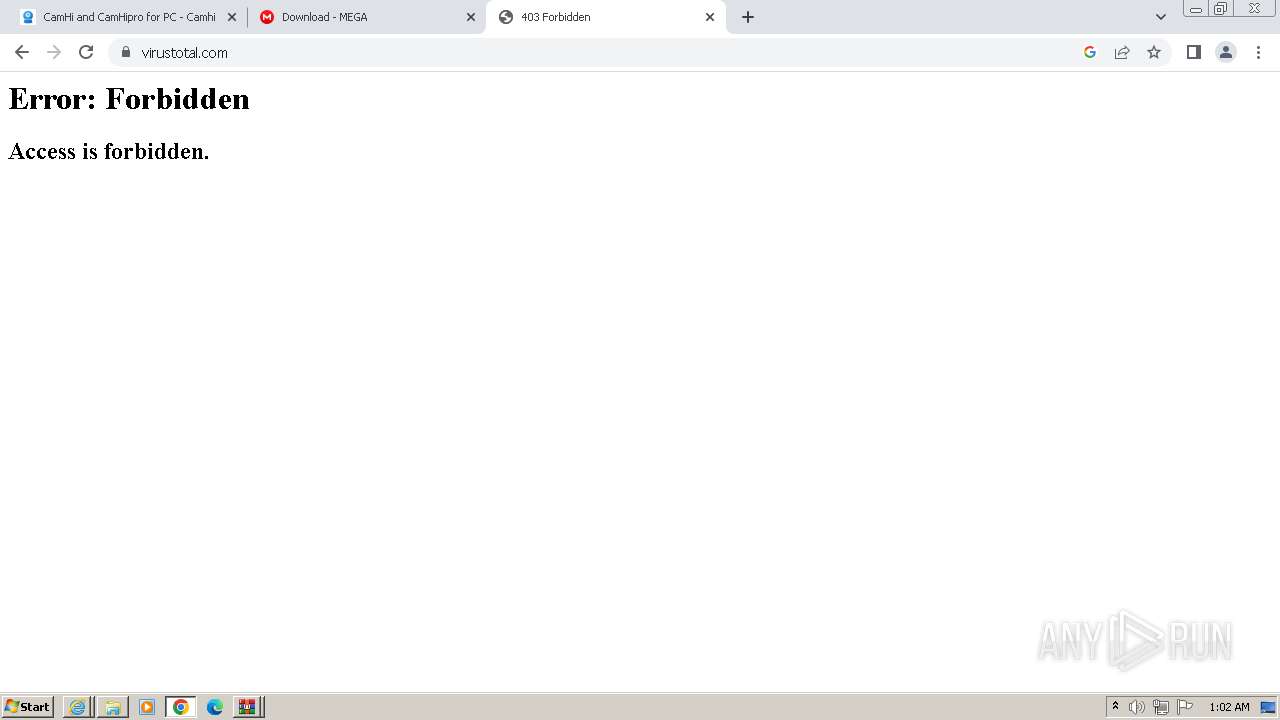Close the Download - MEGA tab
This screenshot has height=720, width=1280.
(x=471, y=17)
